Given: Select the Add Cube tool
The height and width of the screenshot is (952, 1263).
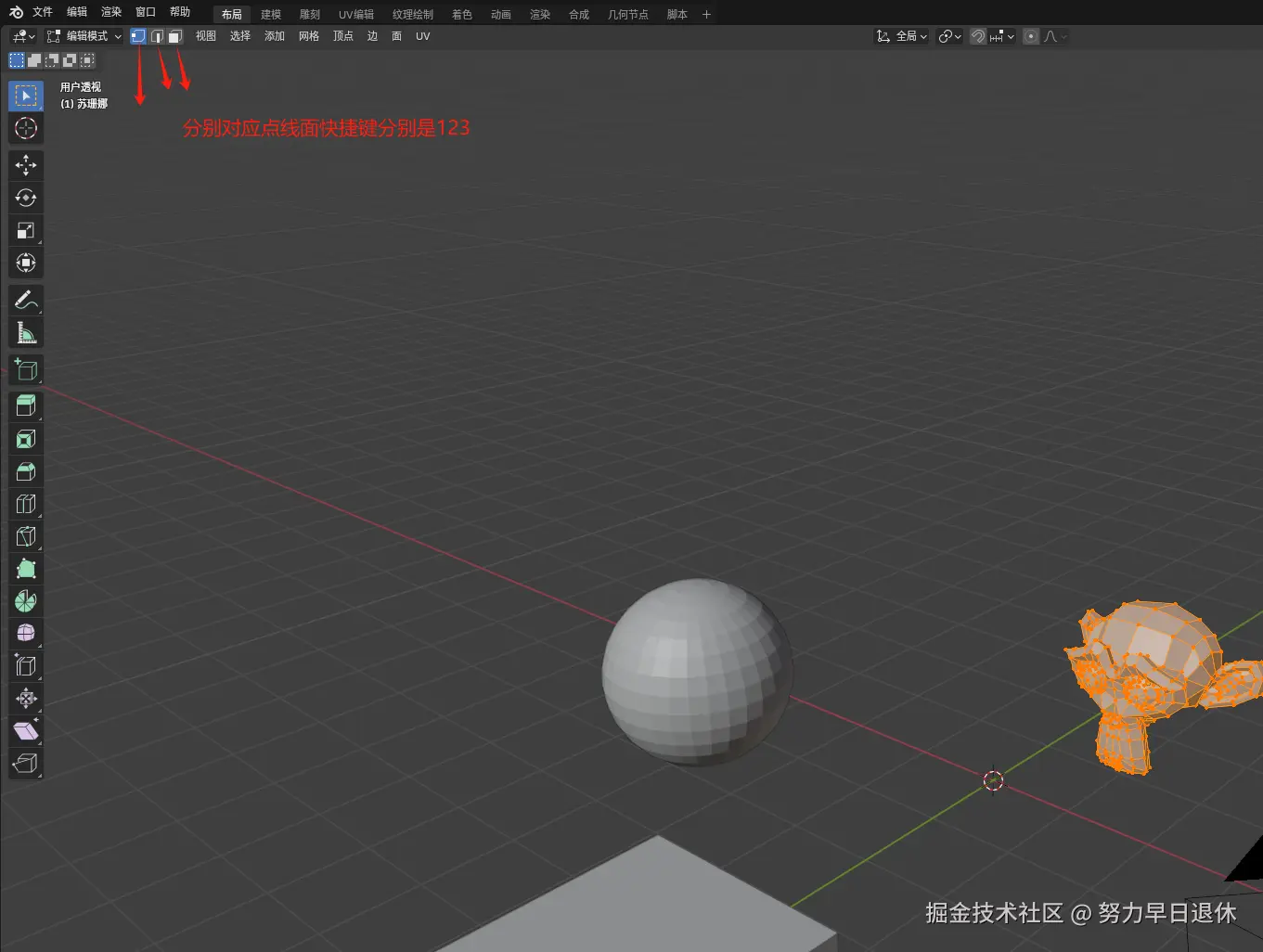Looking at the screenshot, I should pyautogui.click(x=26, y=369).
